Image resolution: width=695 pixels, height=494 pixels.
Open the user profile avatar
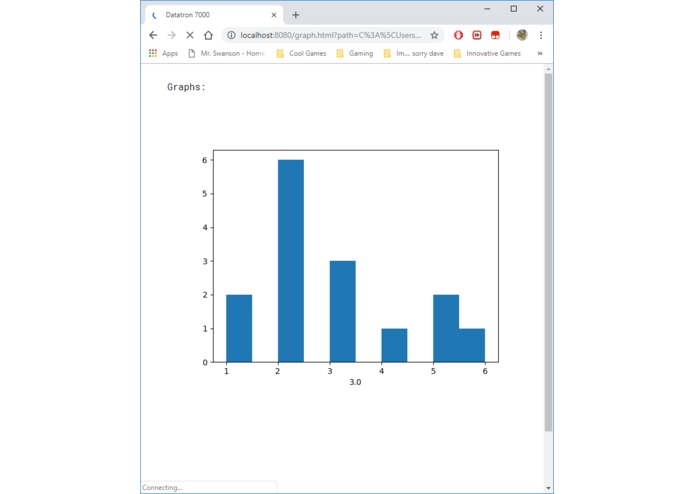click(522, 35)
